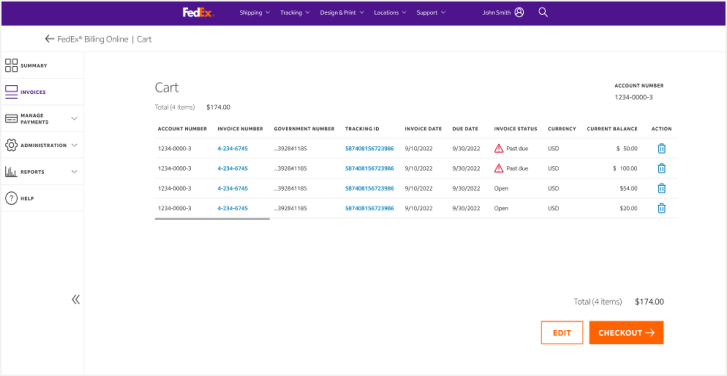
Task: Click the orange Checkout button
Action: point(626,332)
